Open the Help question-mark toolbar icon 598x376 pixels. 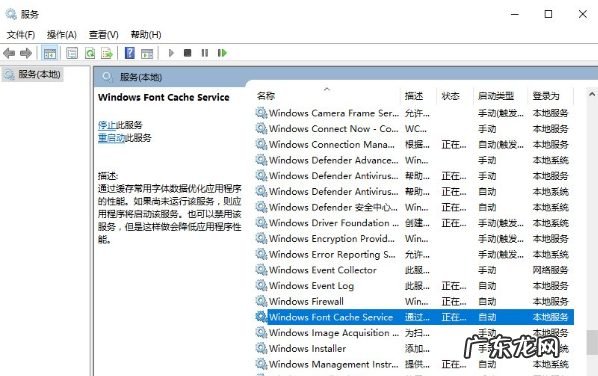(x=130, y=53)
